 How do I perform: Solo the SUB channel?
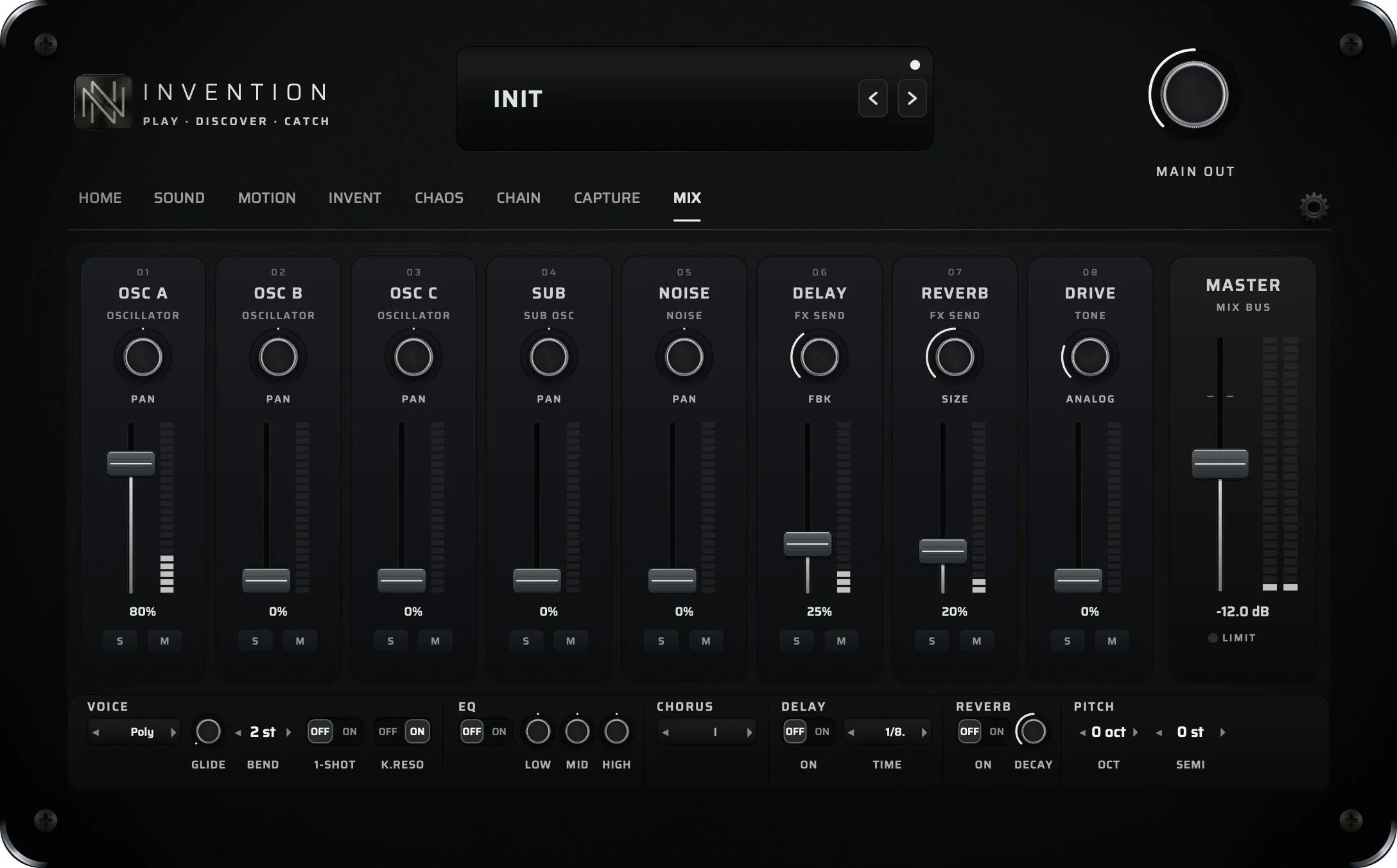[x=526, y=641]
